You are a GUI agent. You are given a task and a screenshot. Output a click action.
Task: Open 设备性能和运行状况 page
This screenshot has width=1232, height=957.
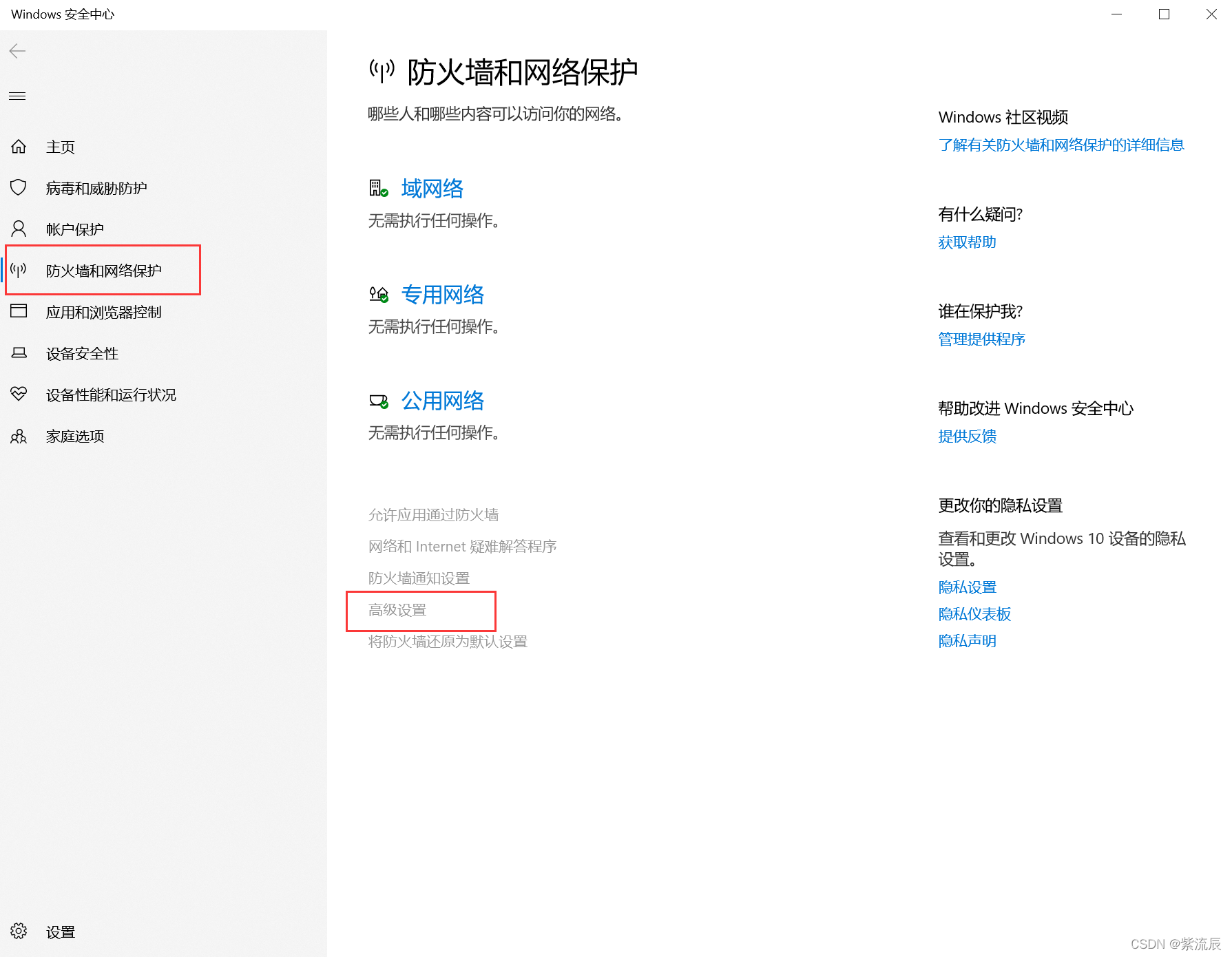pos(111,395)
